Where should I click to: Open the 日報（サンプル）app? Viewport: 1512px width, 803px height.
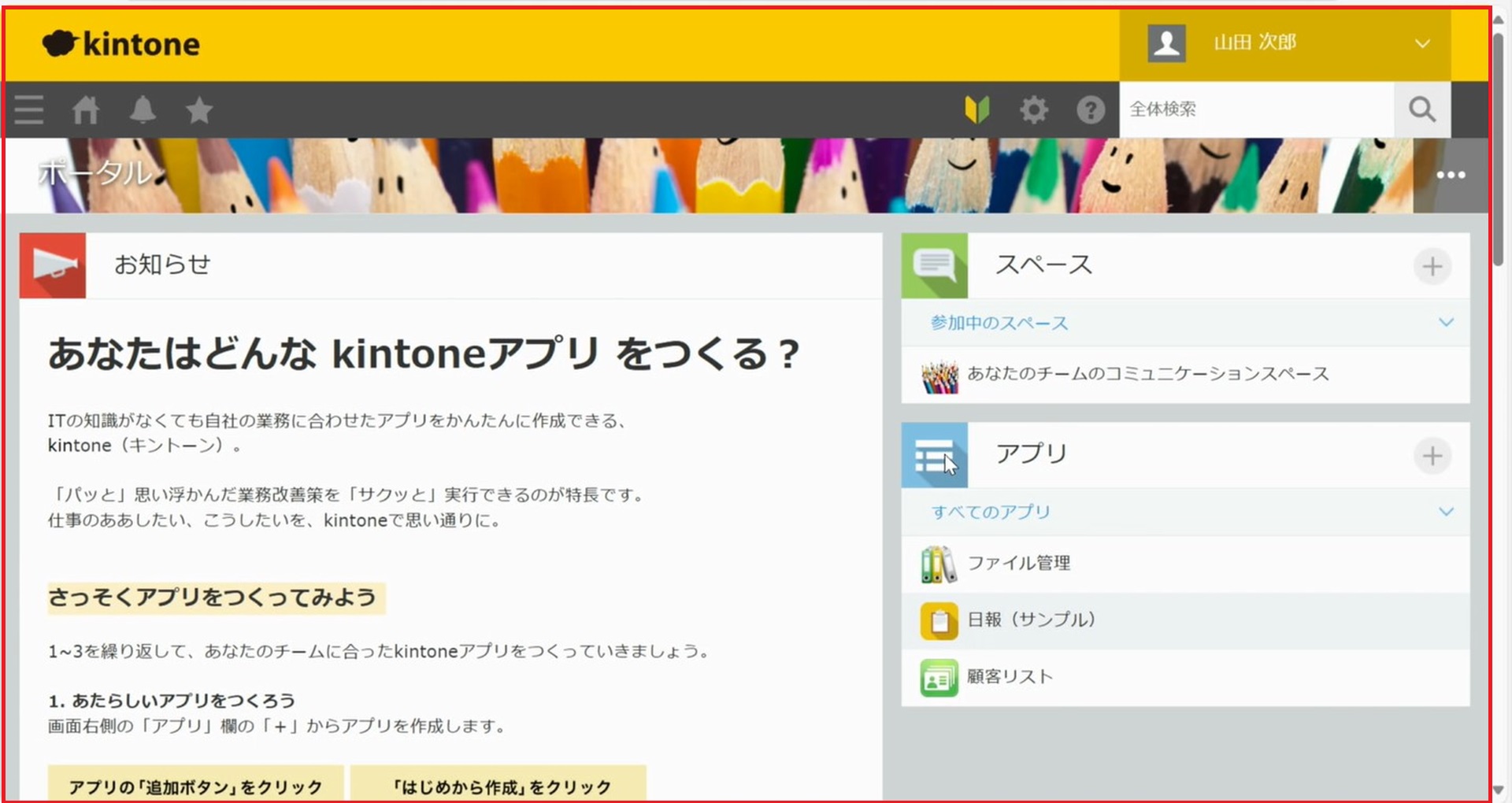pyautogui.click(x=1032, y=620)
